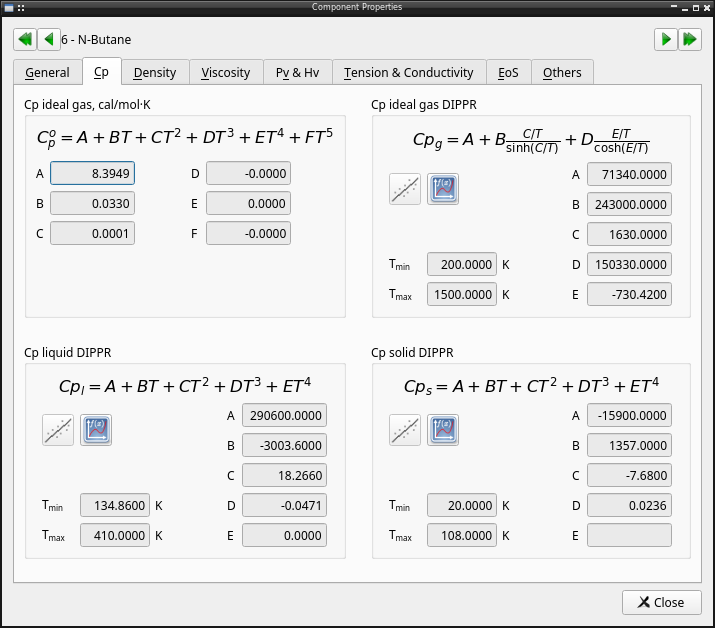715x628 pixels.
Task: Open Tension & Conductivity tab
Action: tap(409, 73)
